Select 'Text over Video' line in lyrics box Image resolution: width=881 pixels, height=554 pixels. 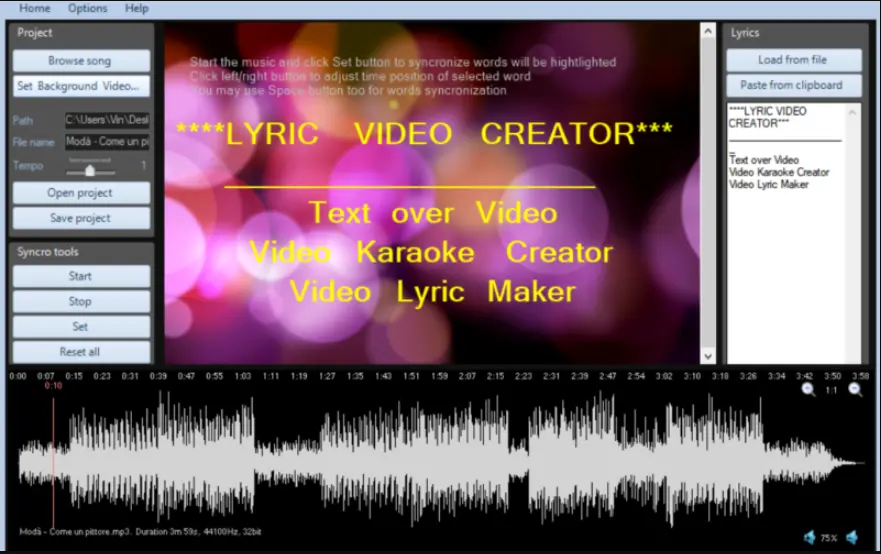[764, 160]
